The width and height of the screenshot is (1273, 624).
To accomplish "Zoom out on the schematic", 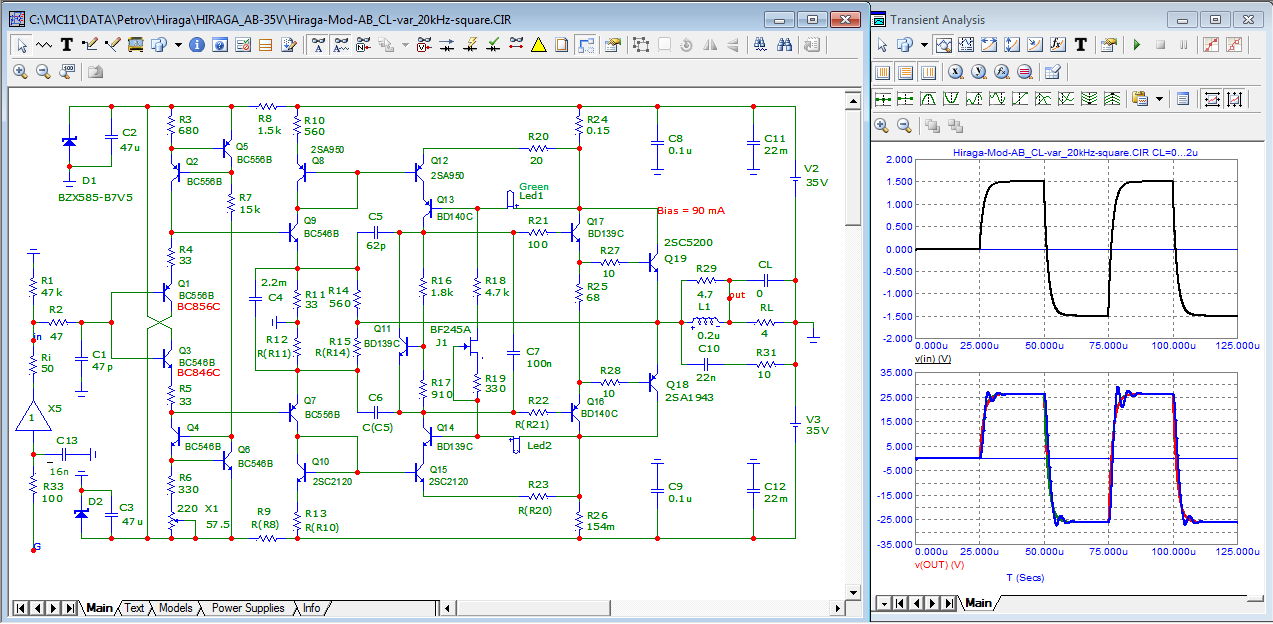I will click(44, 72).
